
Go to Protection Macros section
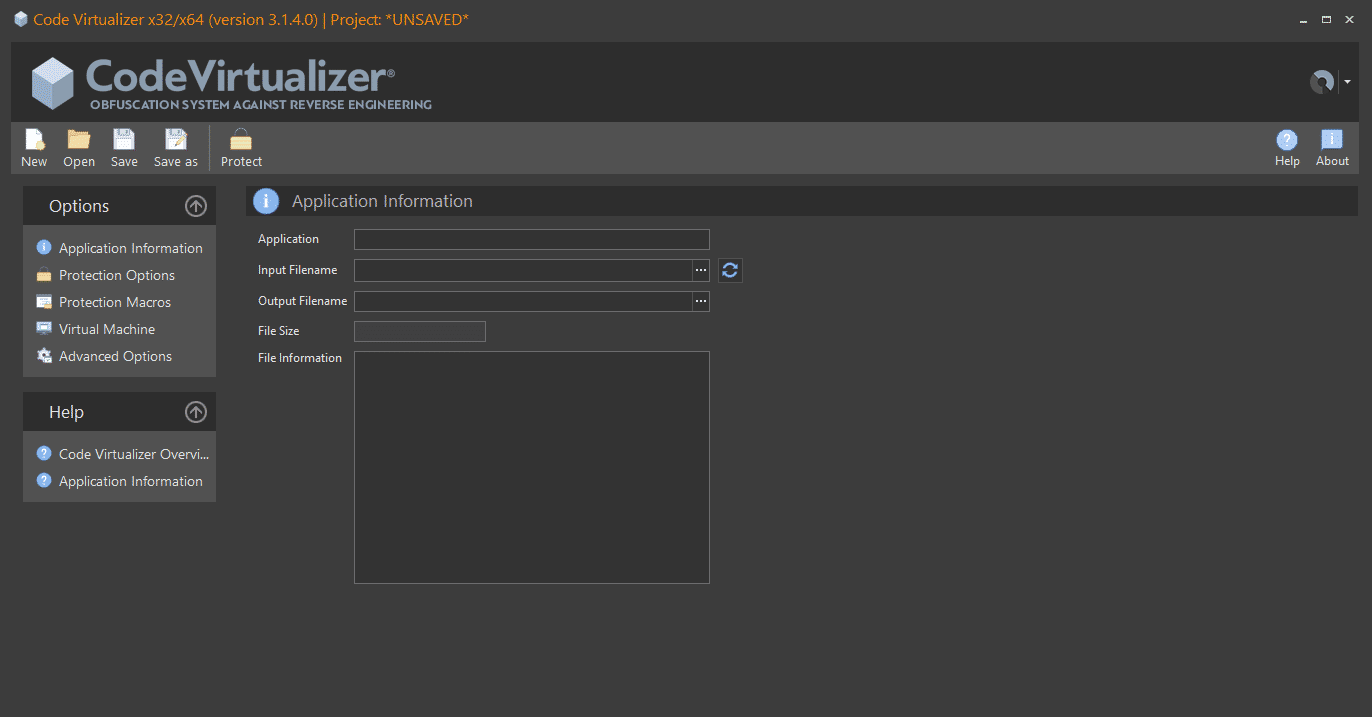114,302
